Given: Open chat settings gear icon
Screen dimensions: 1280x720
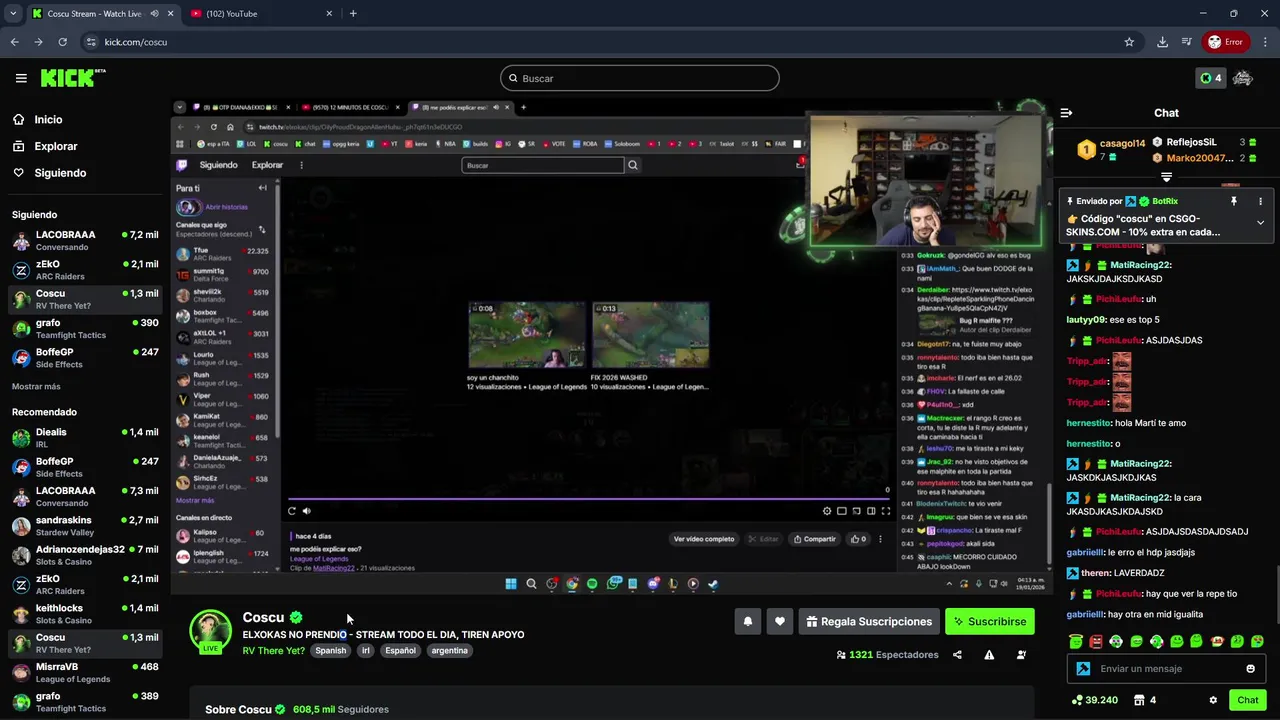Looking at the screenshot, I should [x=1213, y=700].
